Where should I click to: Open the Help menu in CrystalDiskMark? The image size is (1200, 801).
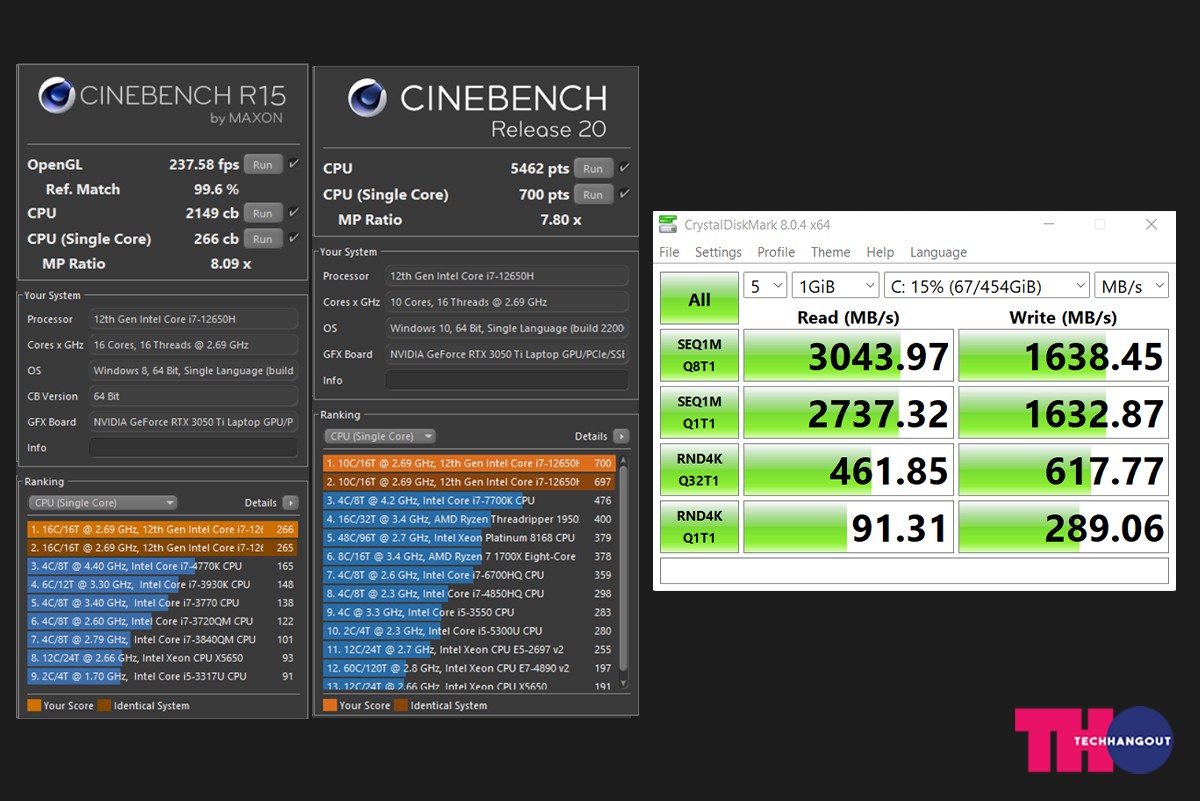[x=880, y=252]
